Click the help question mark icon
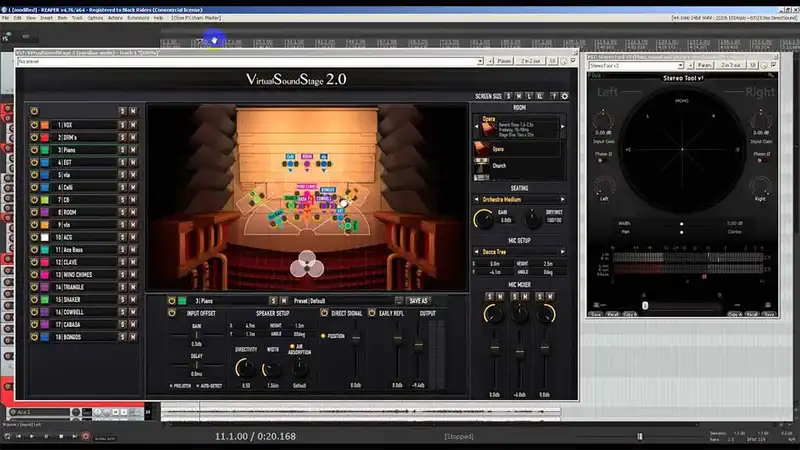 point(554,96)
